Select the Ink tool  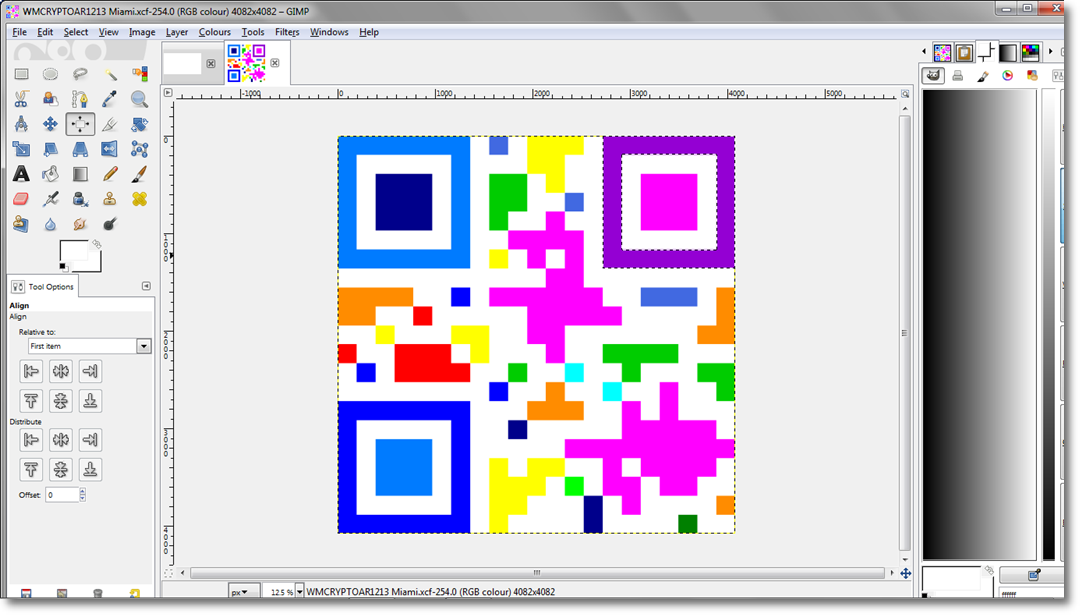click(80, 199)
